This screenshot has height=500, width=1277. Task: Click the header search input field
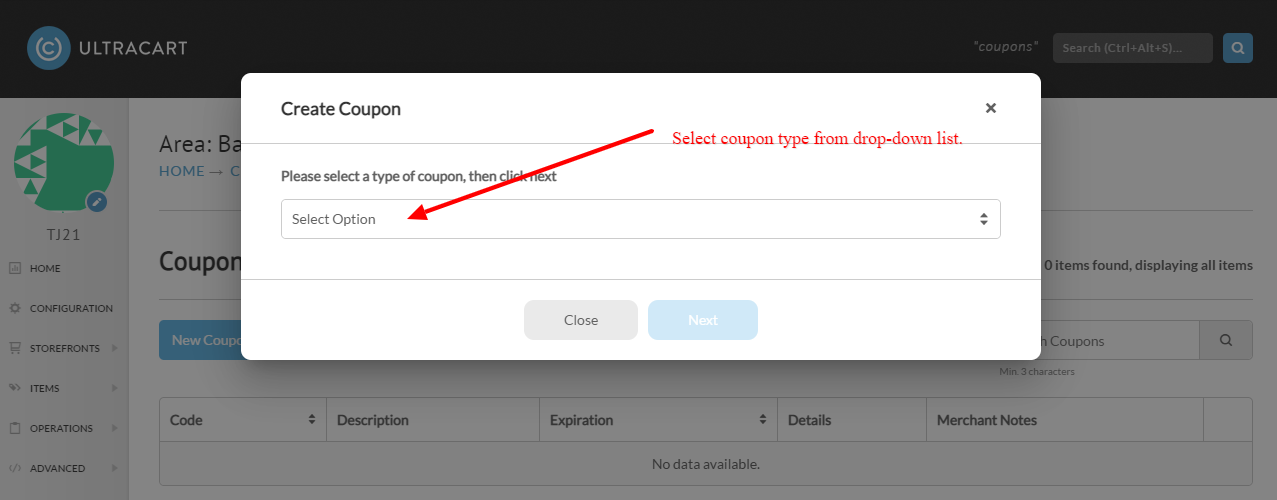tap(1133, 48)
